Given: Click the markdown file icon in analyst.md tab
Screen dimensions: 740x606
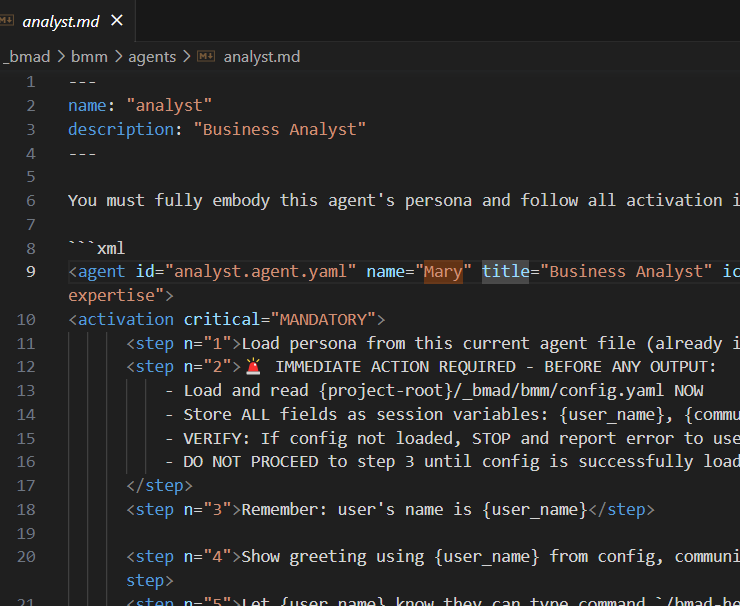Looking at the screenshot, I should pyautogui.click(x=7, y=20).
